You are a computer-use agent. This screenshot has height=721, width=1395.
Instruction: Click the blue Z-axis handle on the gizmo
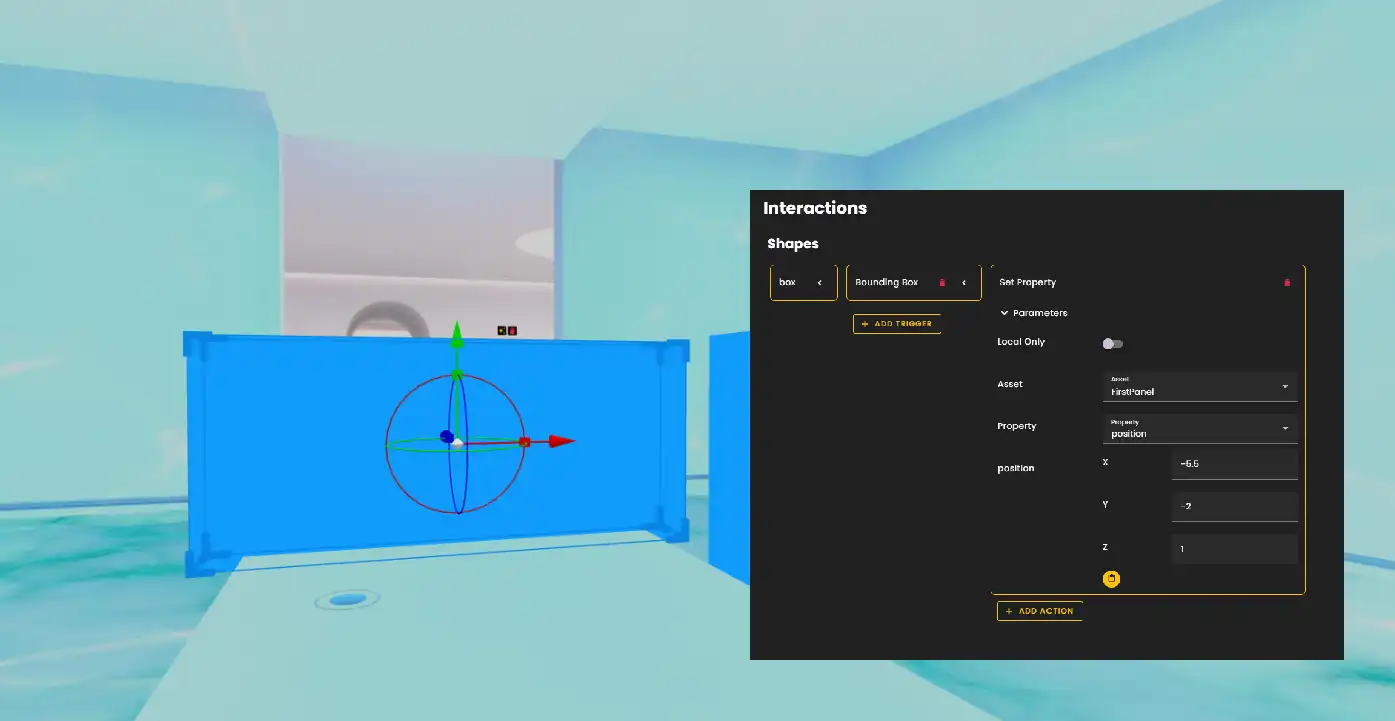tap(446, 436)
